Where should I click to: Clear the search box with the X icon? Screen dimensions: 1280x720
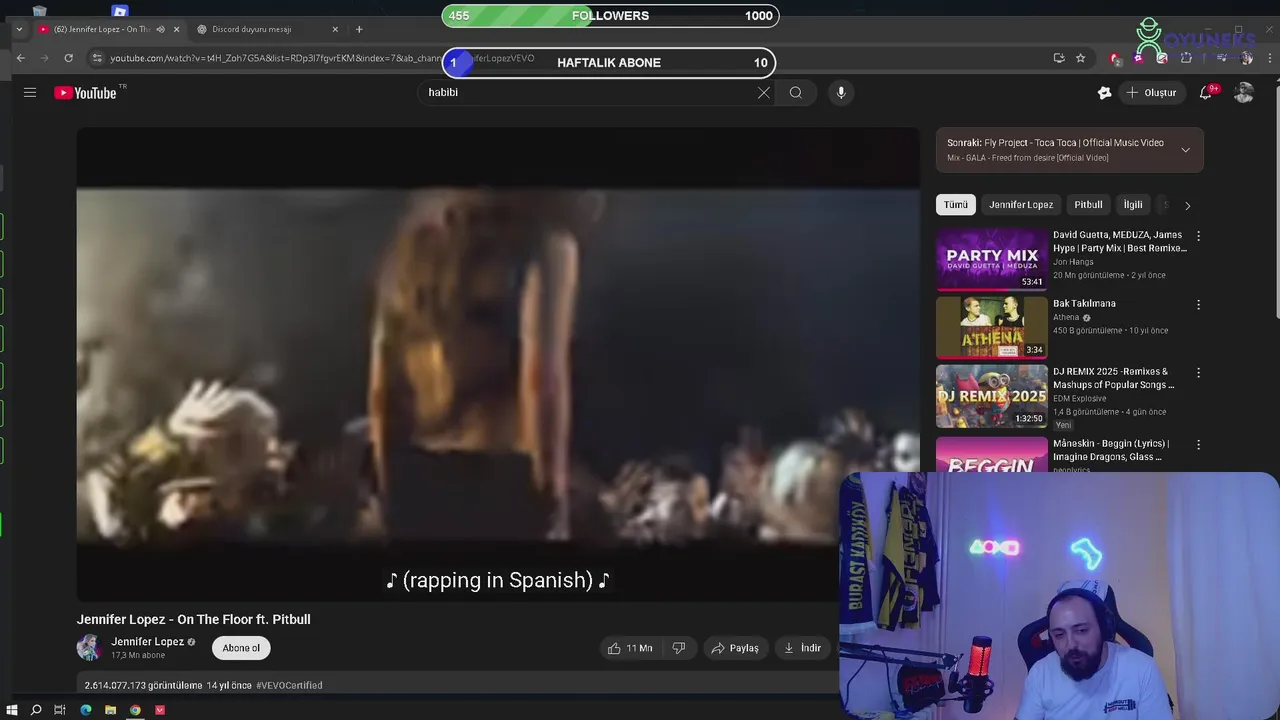point(764,92)
